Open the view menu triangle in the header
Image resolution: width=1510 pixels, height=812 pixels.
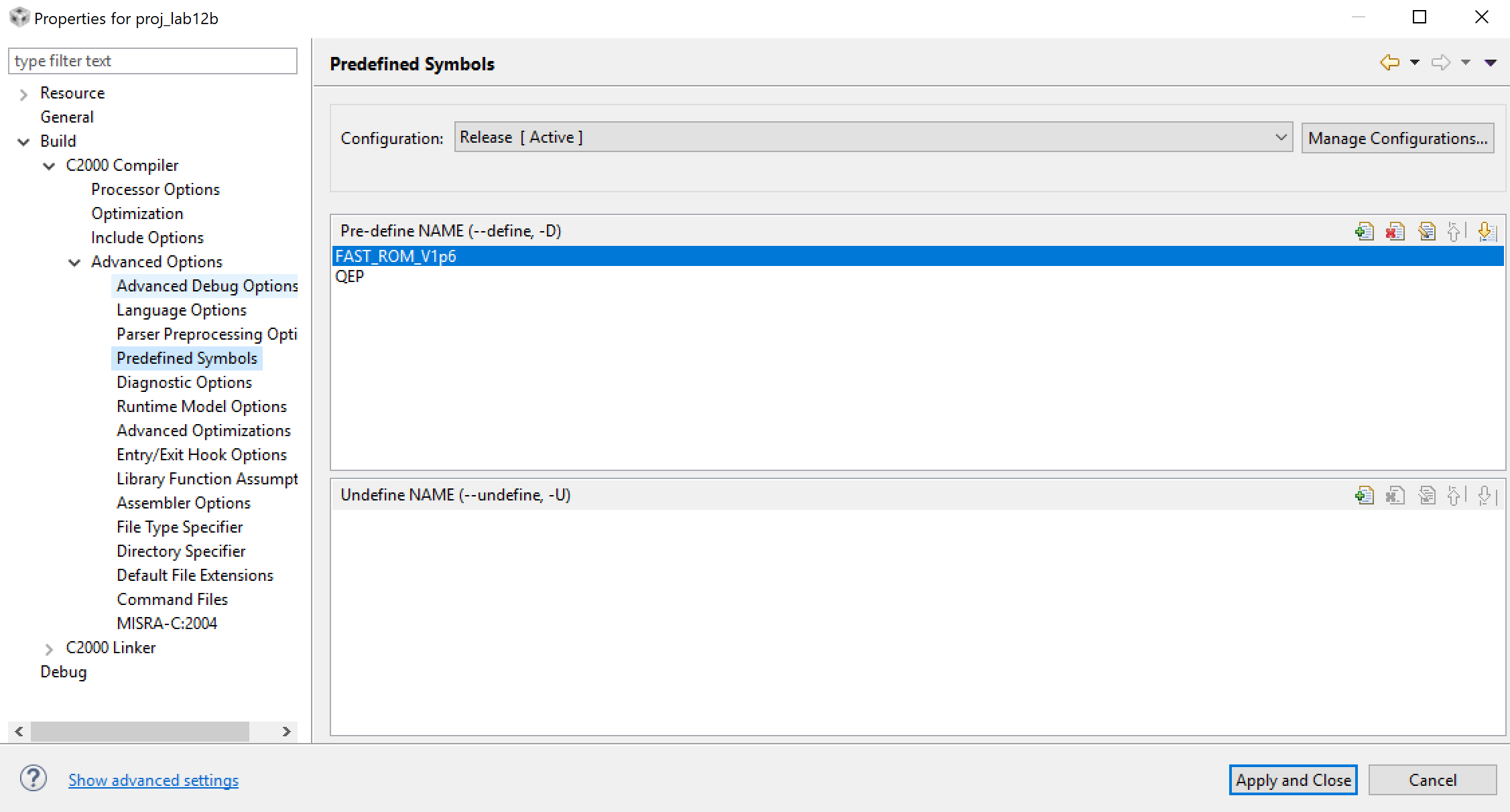pos(1491,63)
